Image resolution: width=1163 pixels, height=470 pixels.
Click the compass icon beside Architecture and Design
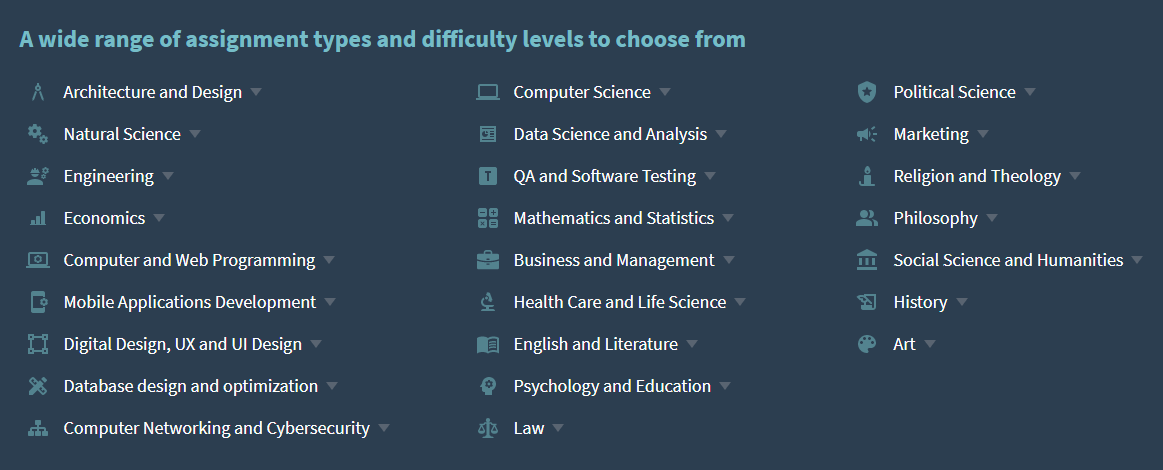(38, 92)
